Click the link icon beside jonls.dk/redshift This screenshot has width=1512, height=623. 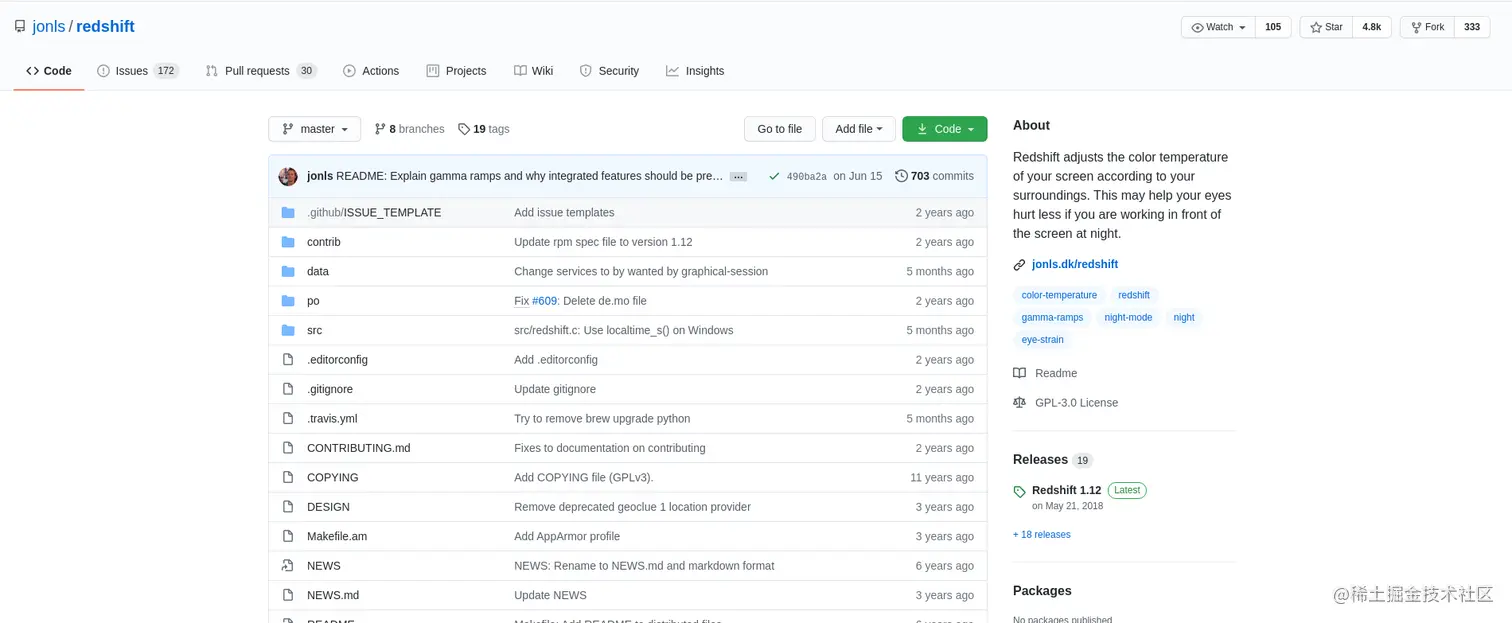click(x=1019, y=265)
